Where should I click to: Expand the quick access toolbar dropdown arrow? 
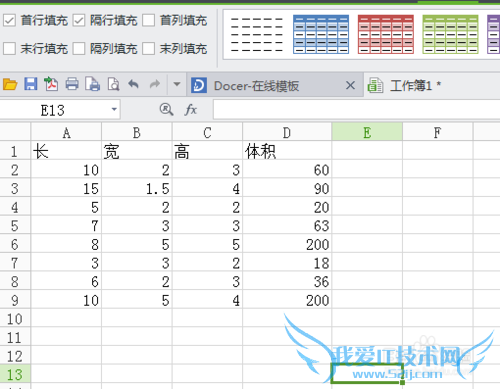pyautogui.click(x=177, y=84)
